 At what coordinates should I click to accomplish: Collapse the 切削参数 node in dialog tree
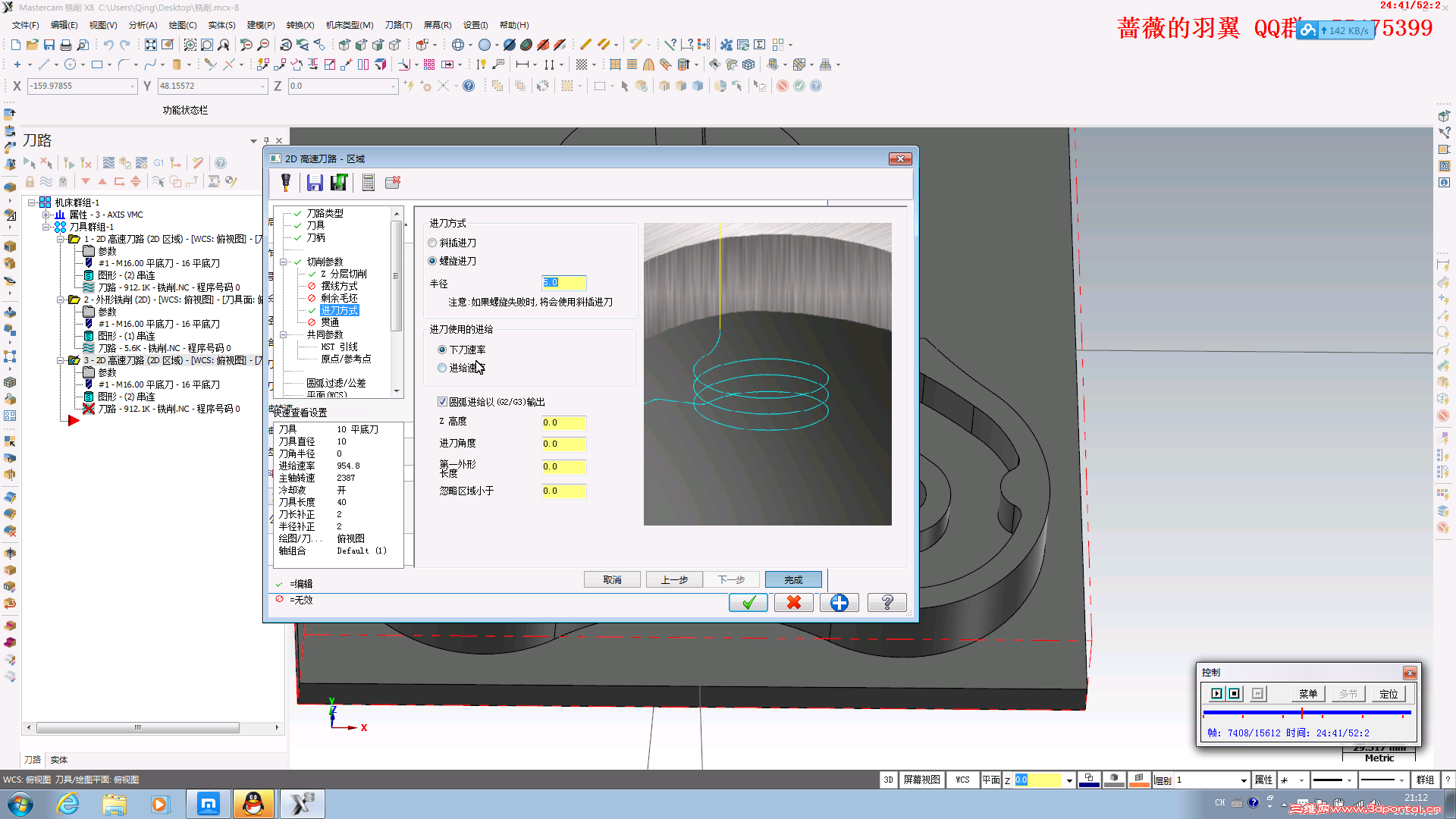pos(283,262)
